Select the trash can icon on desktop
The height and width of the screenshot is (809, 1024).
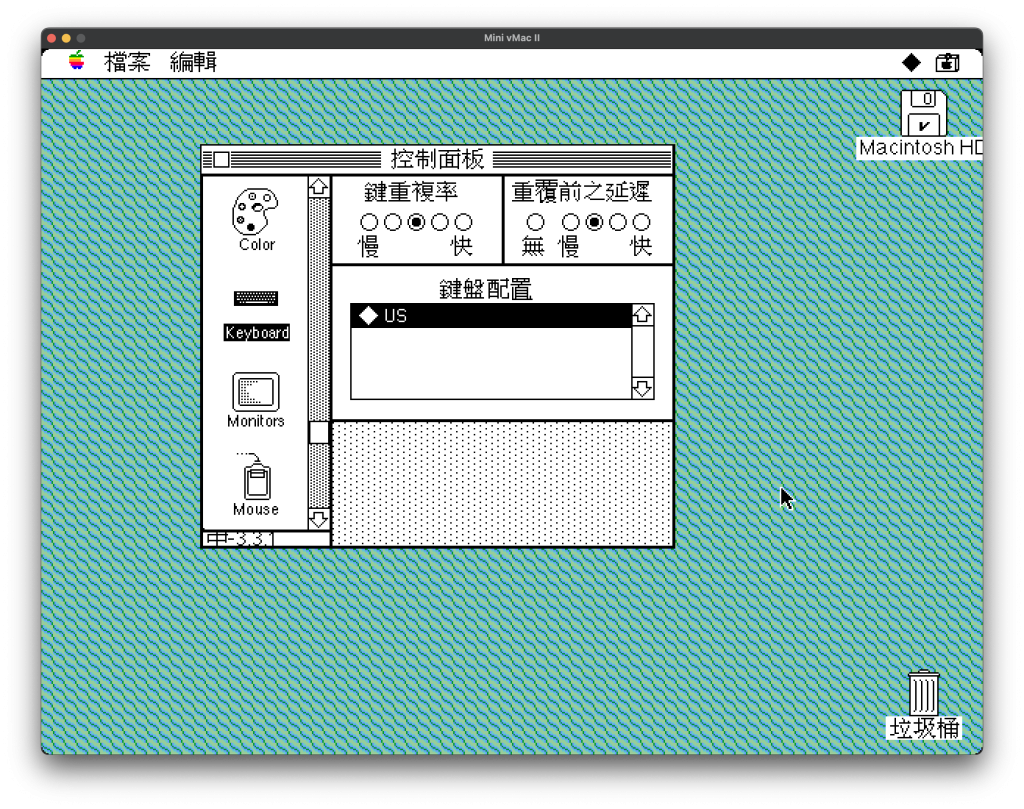tap(924, 693)
